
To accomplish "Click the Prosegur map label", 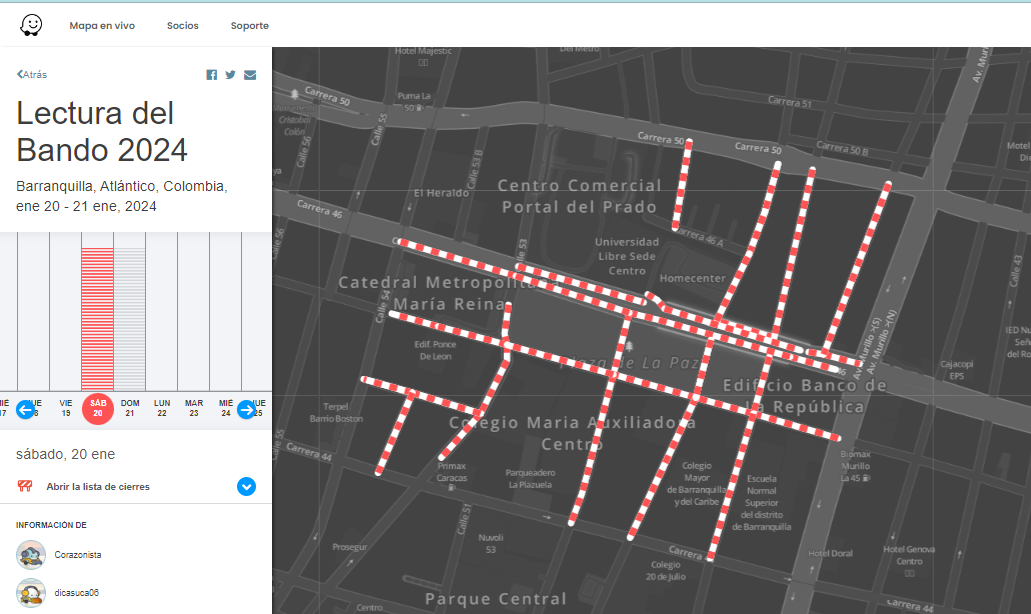I will [349, 547].
